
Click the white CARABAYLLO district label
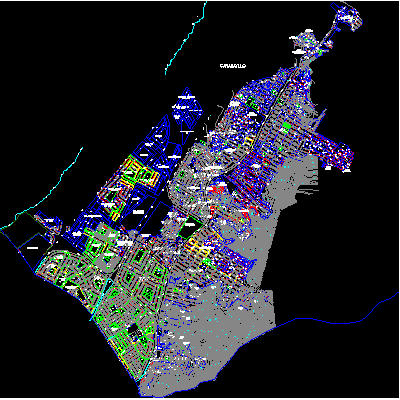[x=233, y=66]
